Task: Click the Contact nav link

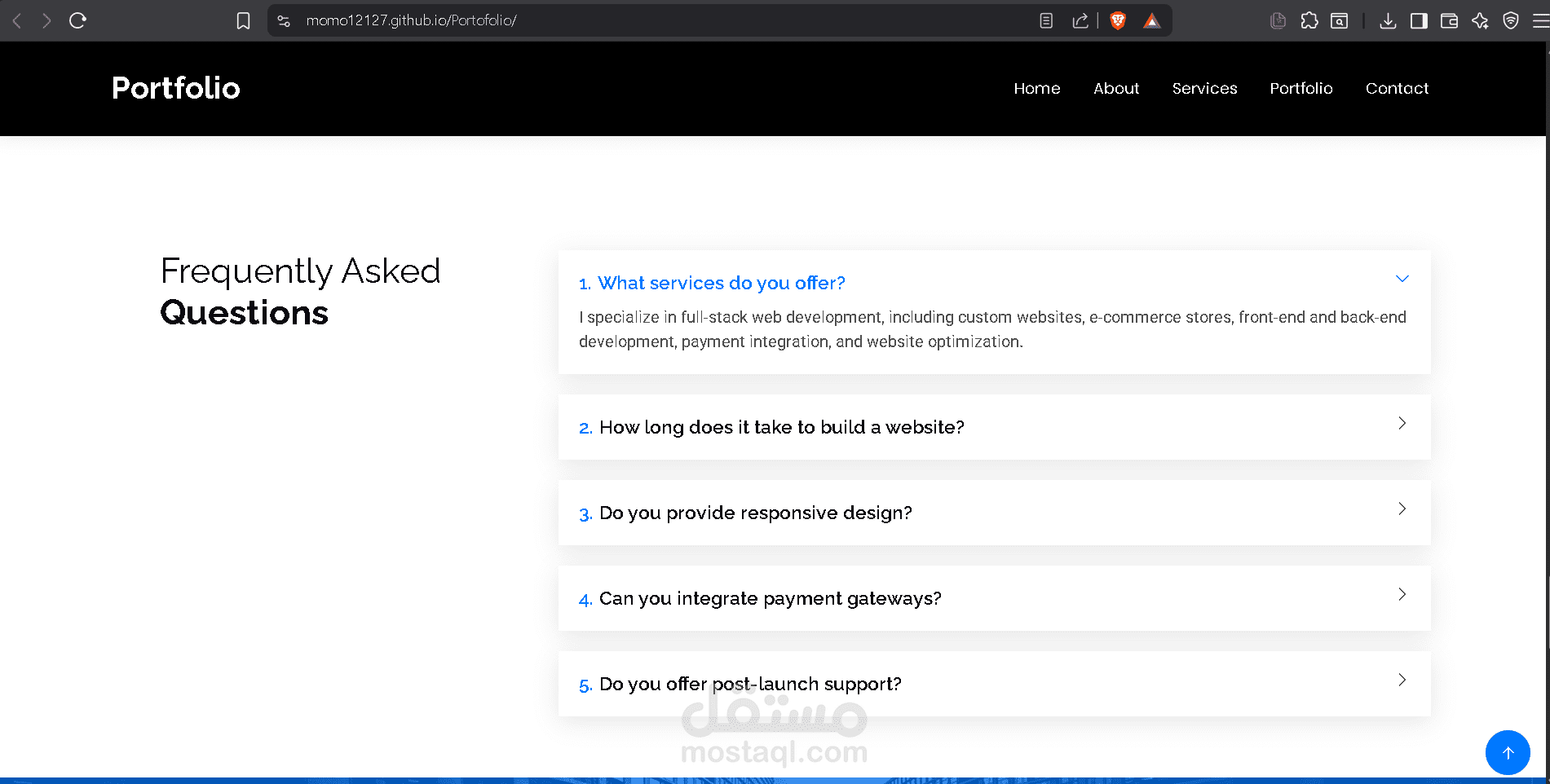Action: (x=1397, y=88)
